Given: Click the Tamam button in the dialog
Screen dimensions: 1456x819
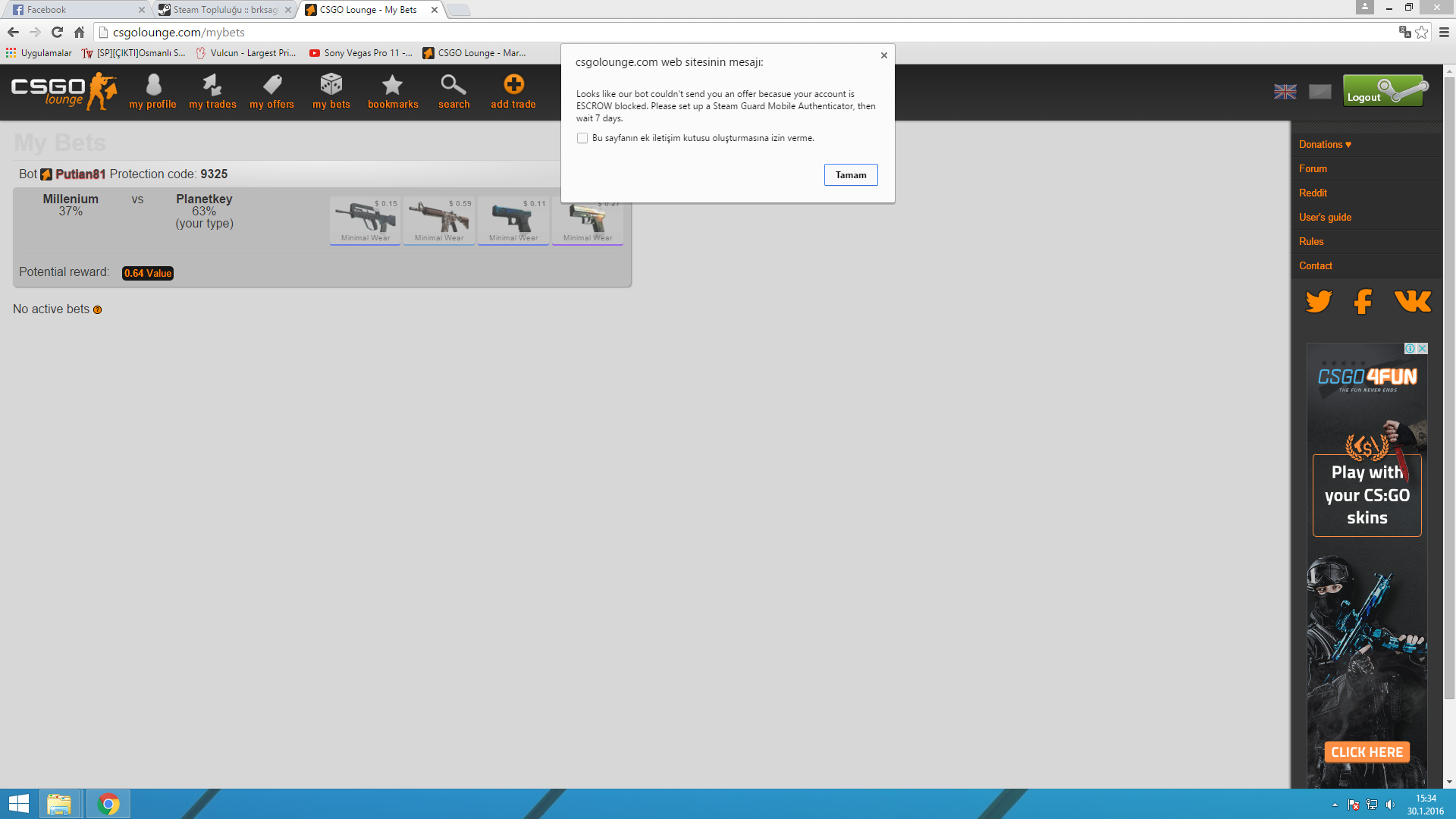Looking at the screenshot, I should coord(851,175).
